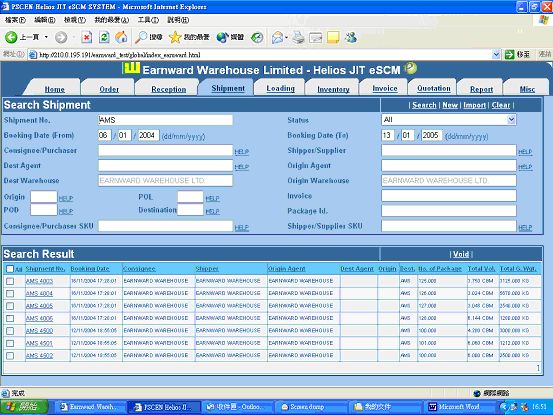
Task: Click the Messenger icon in toolbar
Action: [351, 37]
